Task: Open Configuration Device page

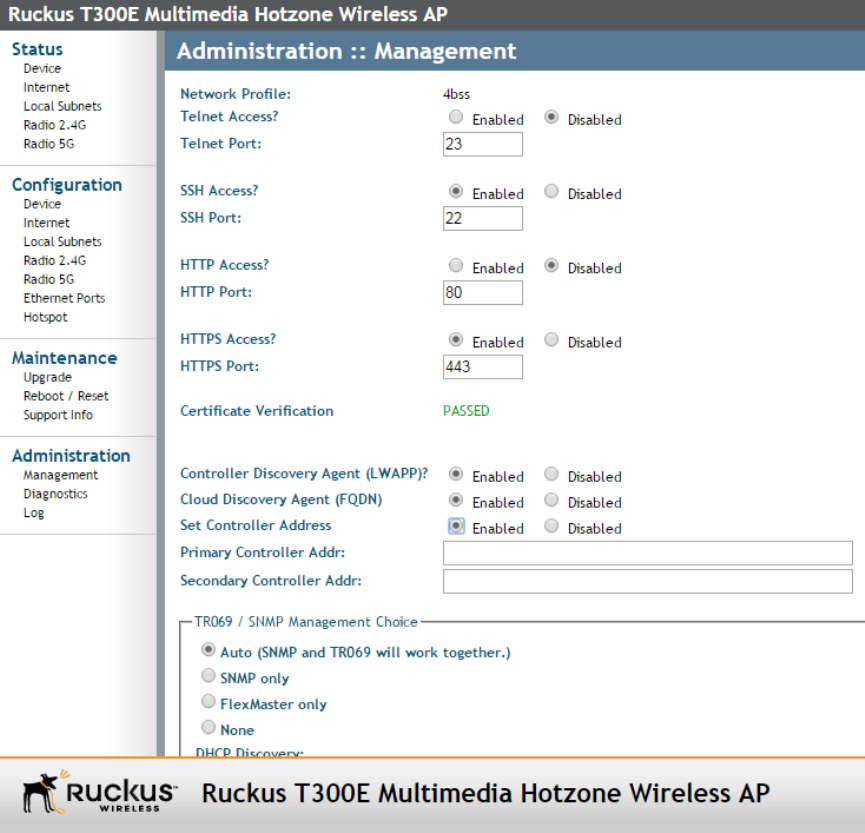Action: pyautogui.click(x=42, y=204)
